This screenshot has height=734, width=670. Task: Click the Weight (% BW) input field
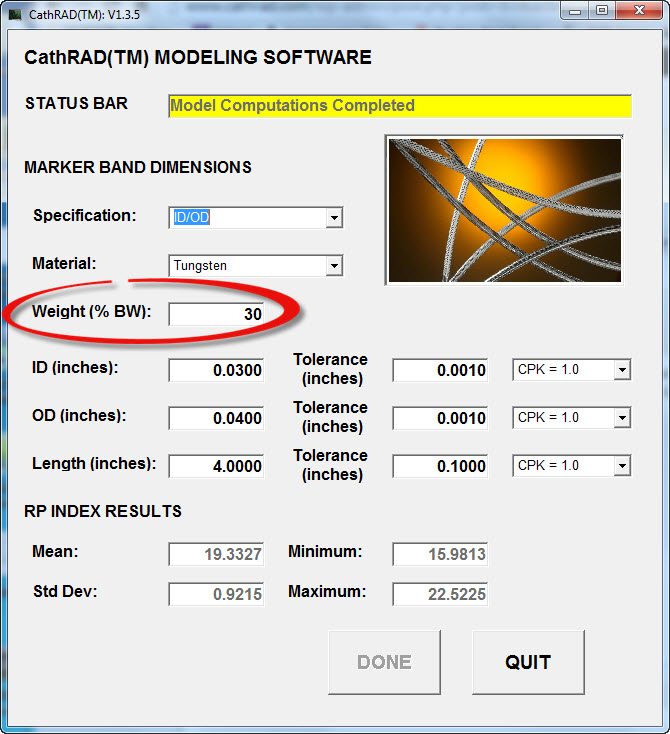pyautogui.click(x=216, y=314)
